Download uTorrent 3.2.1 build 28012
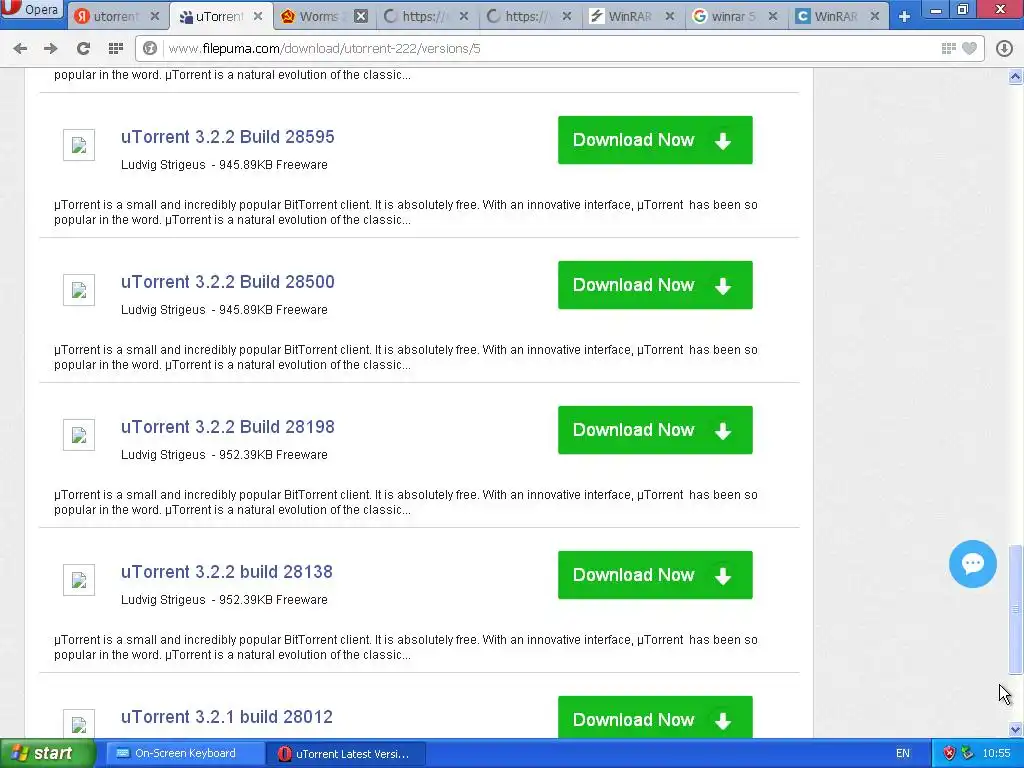 tap(655, 718)
